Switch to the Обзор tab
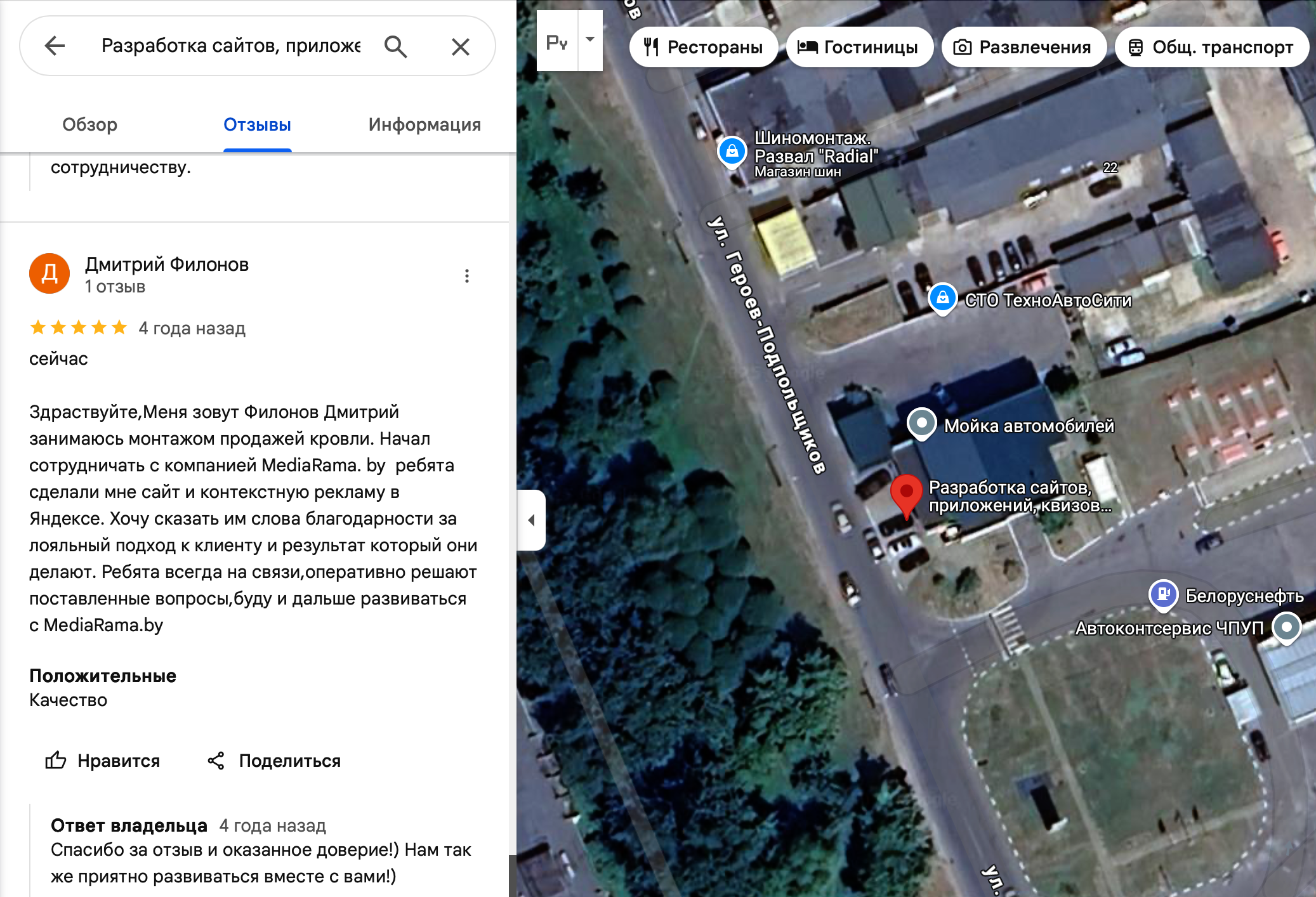The width and height of the screenshot is (1316, 897). tap(89, 124)
